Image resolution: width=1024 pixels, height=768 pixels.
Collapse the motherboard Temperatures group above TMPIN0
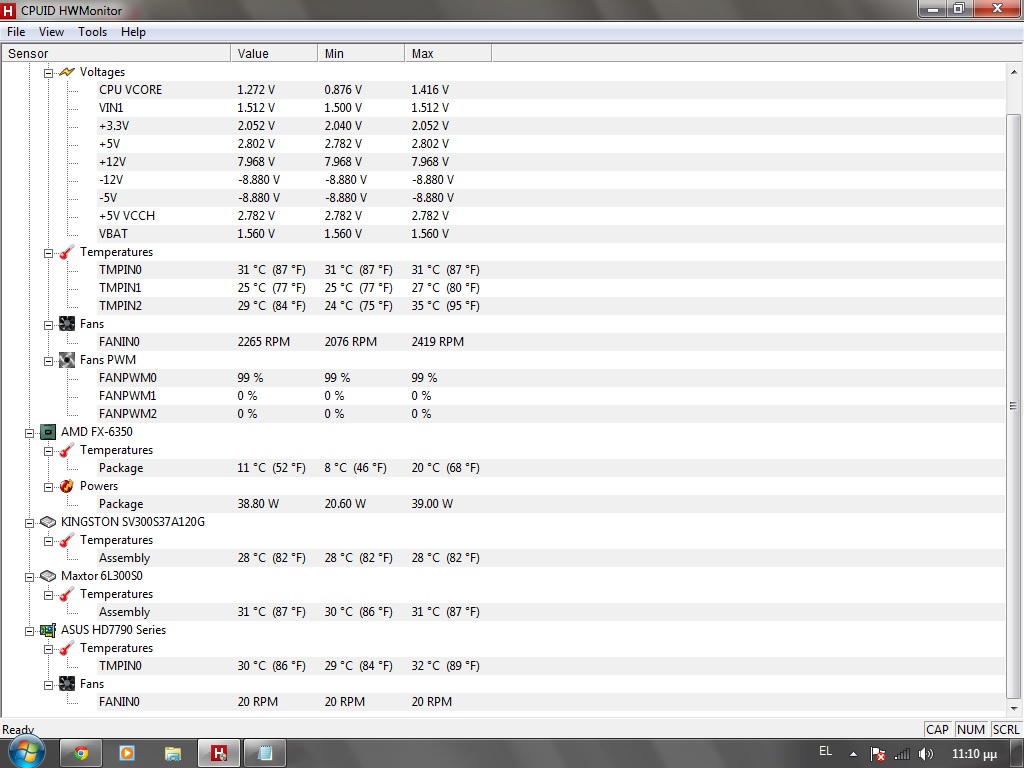(48, 253)
